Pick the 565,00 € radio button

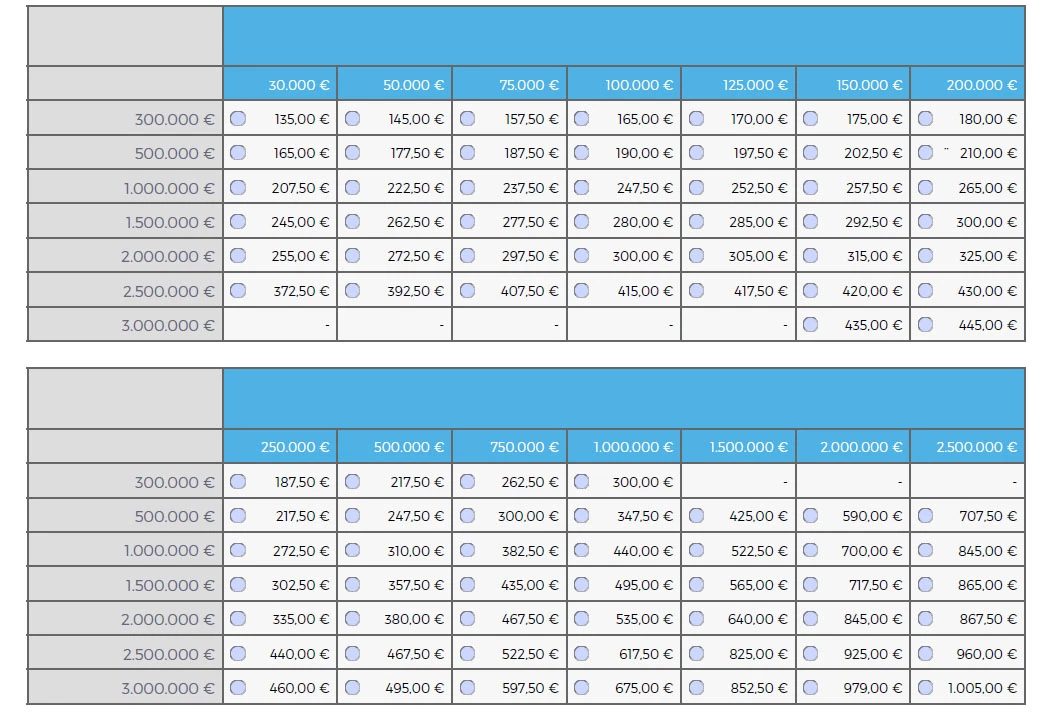pyautogui.click(x=696, y=585)
